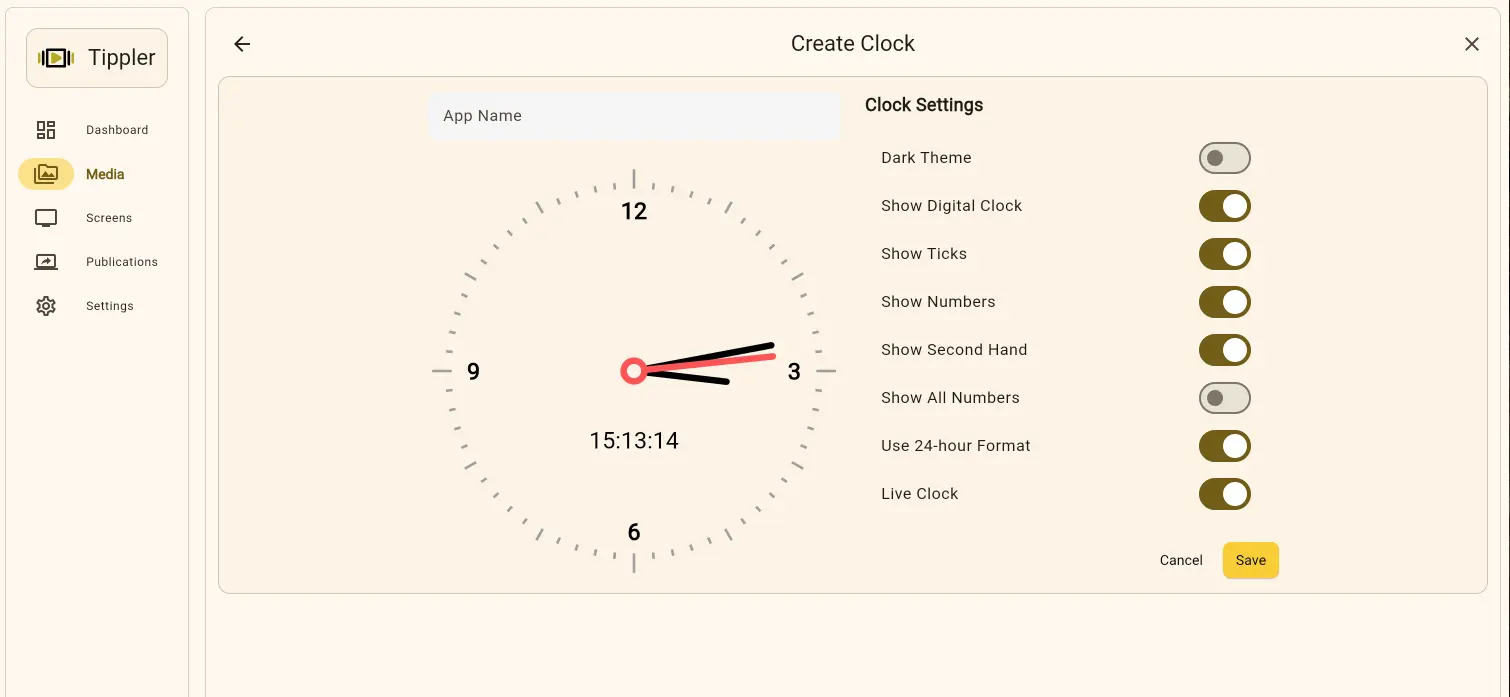
Task: Switch off Use 24-hour Format
Action: tap(1224, 446)
